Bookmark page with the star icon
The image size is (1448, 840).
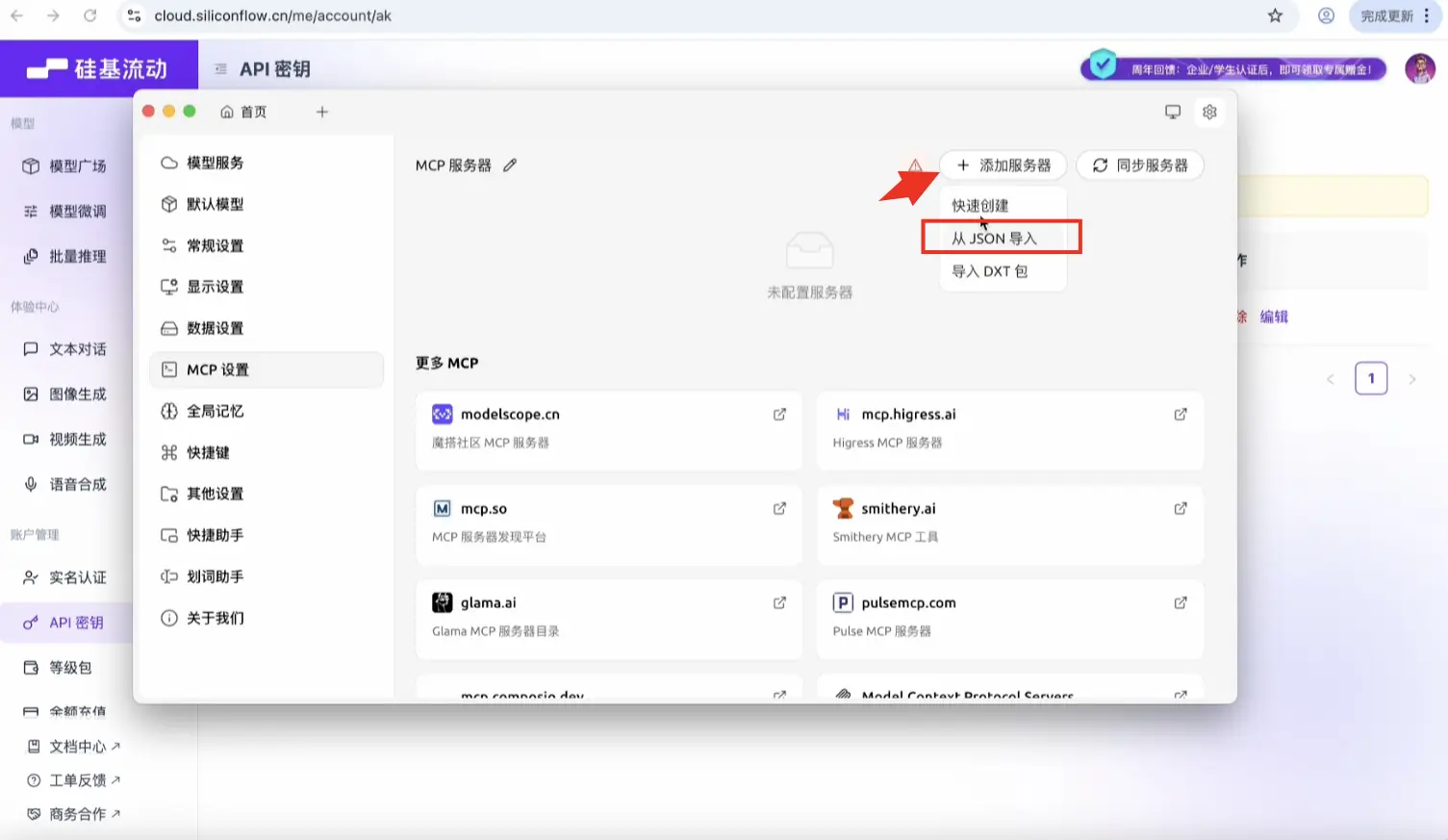click(1275, 15)
